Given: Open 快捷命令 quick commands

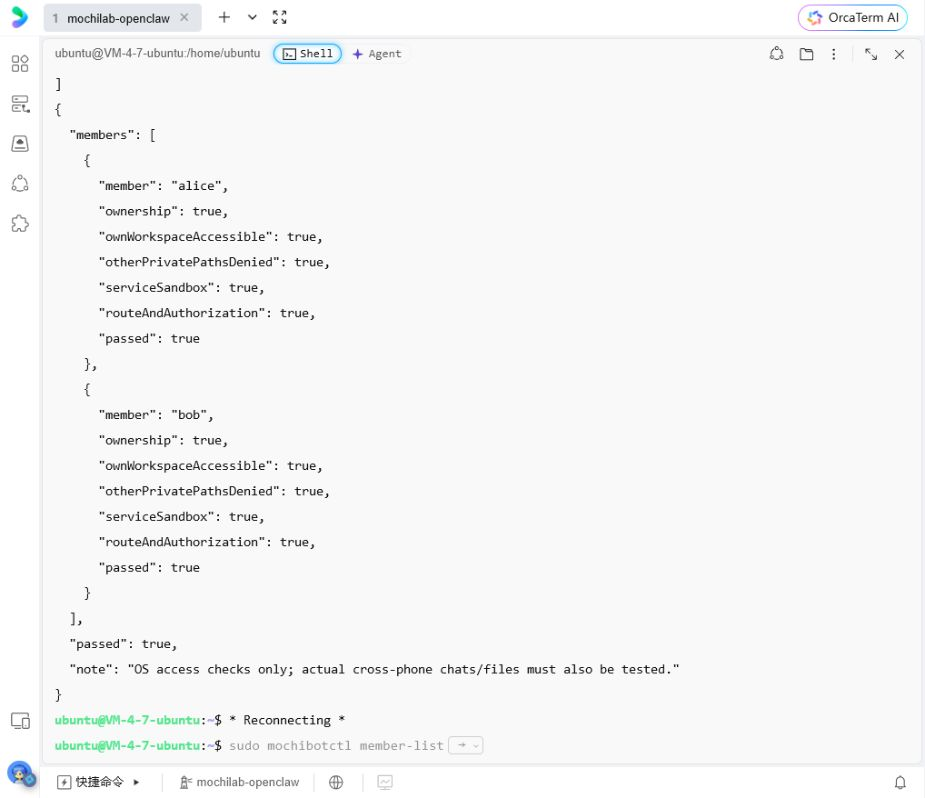Looking at the screenshot, I should [91, 782].
